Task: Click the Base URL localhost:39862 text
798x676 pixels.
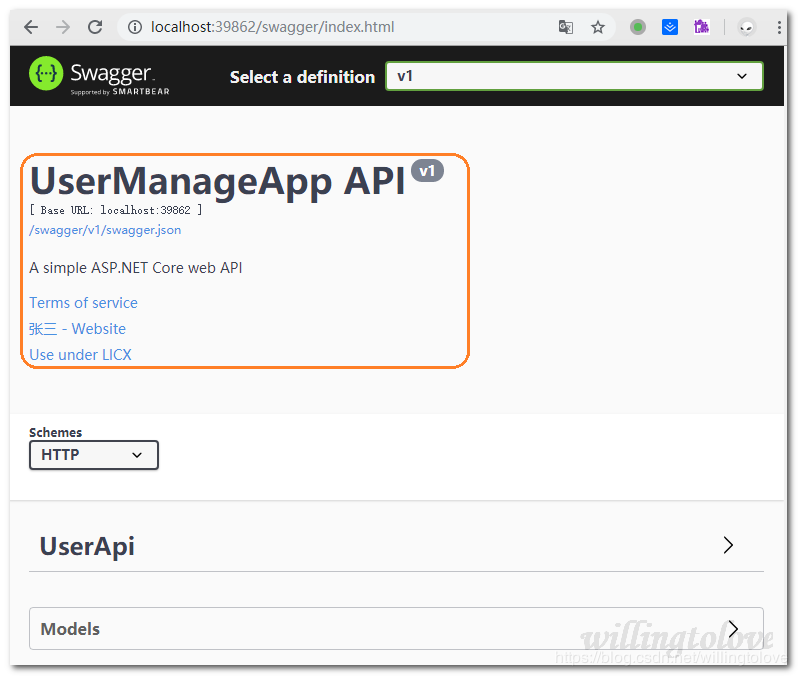Action: 116,210
